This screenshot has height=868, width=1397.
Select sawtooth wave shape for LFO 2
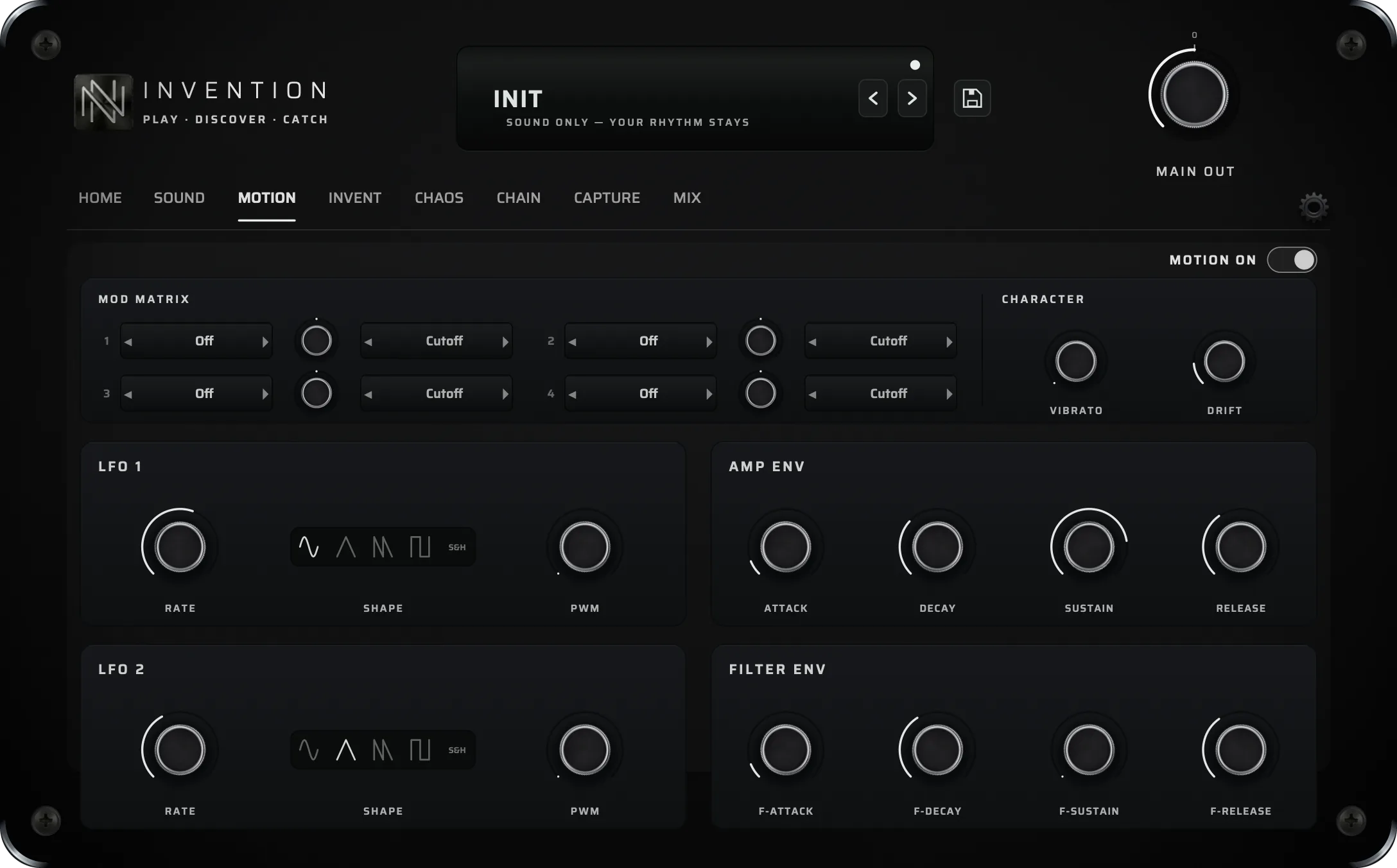tap(383, 750)
